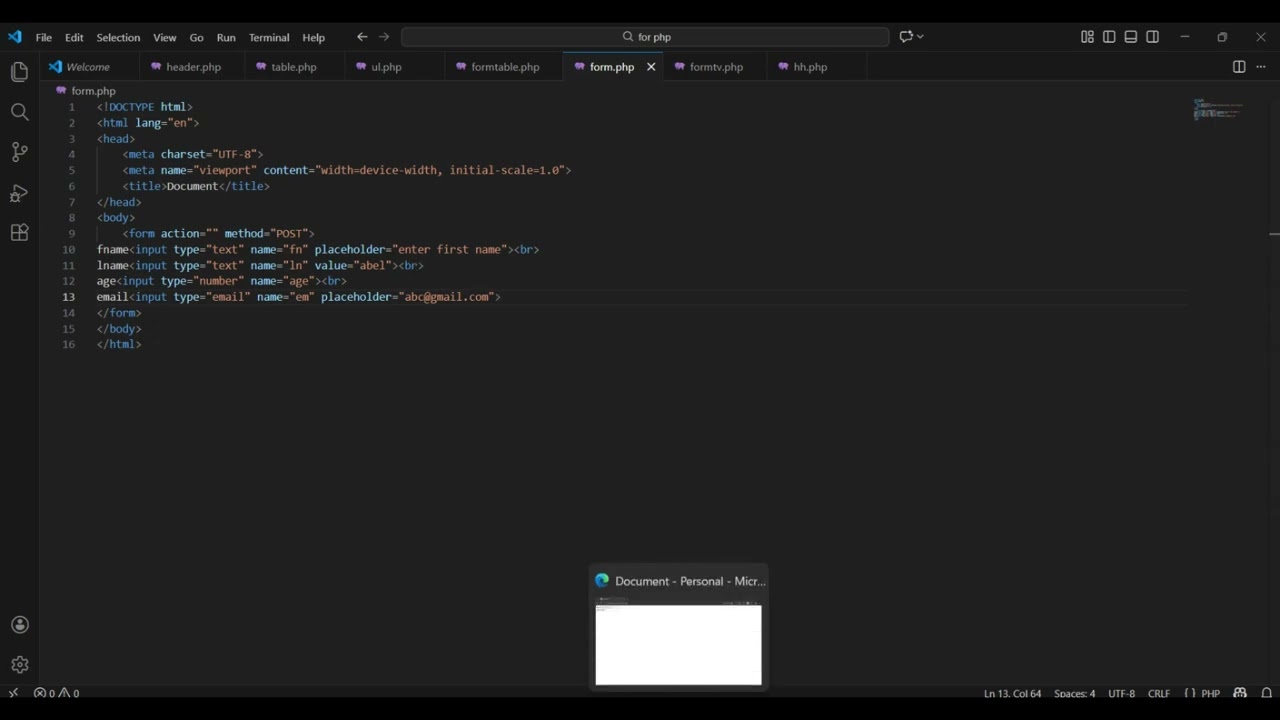
Task: Toggle the secondary side bar
Action: 1153,37
